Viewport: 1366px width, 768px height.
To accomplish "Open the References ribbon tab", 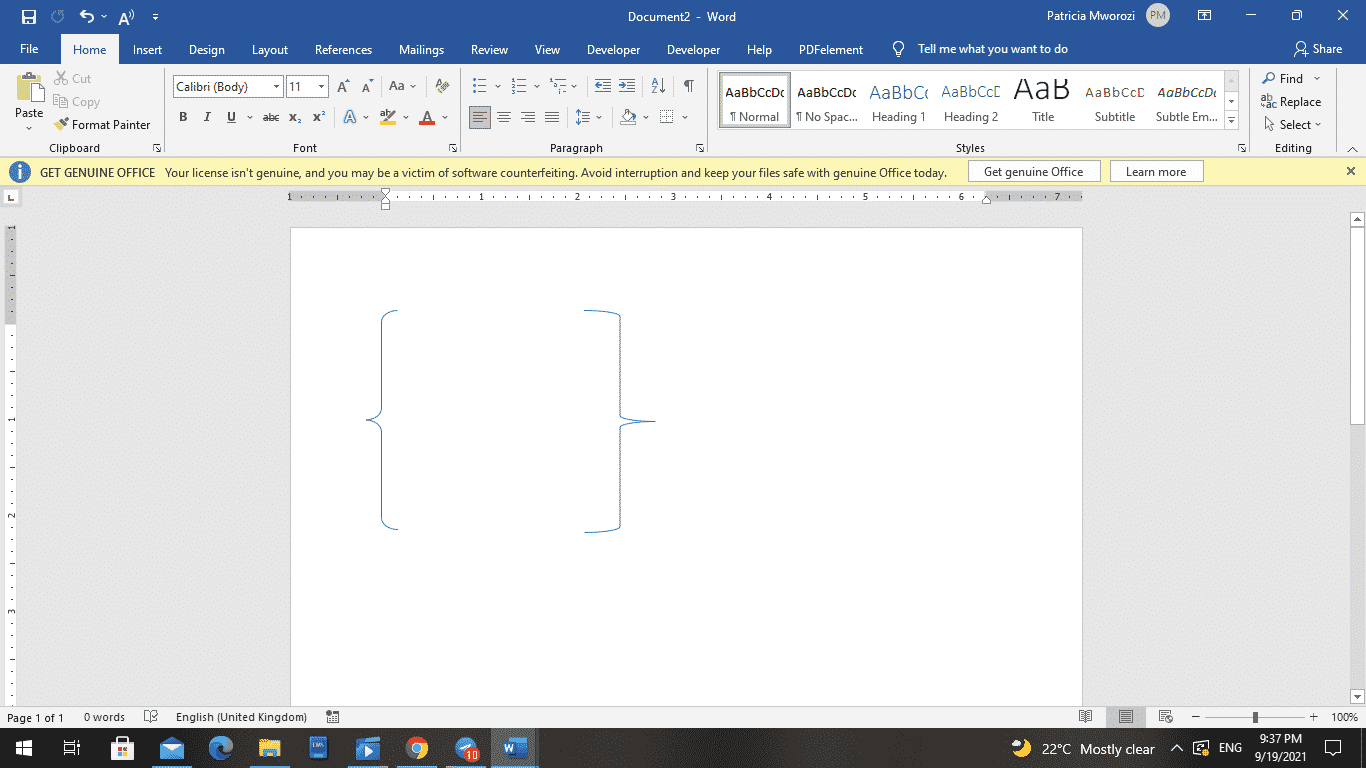I will coord(343,48).
